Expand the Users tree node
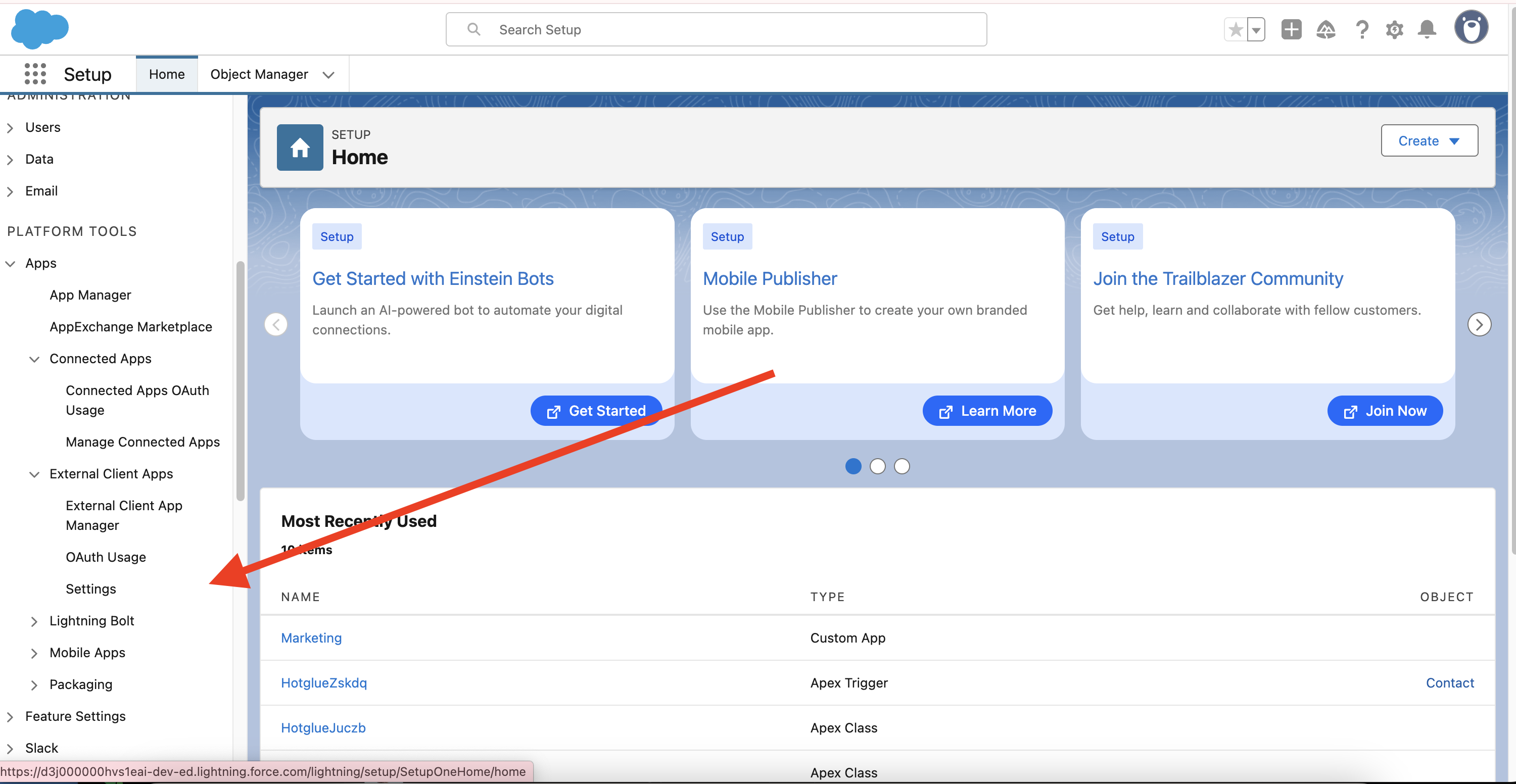This screenshot has width=1516, height=784. 10,128
